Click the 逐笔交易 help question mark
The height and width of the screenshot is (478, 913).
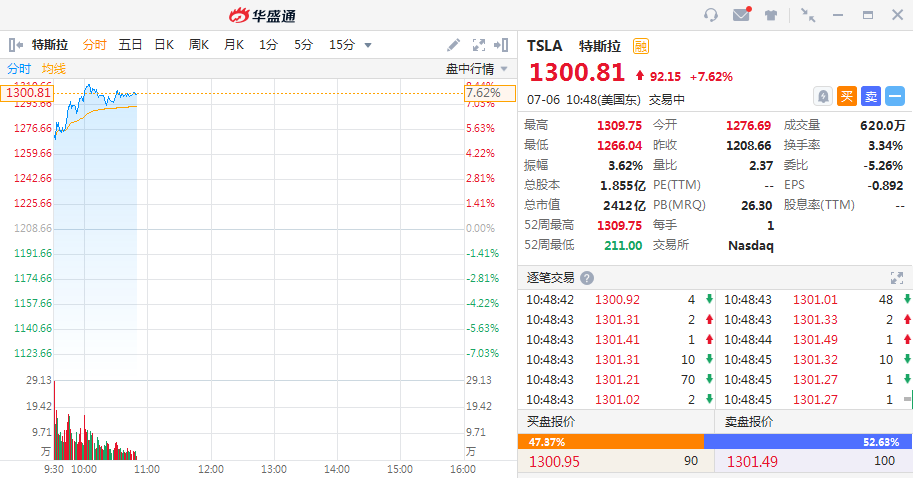pos(587,278)
